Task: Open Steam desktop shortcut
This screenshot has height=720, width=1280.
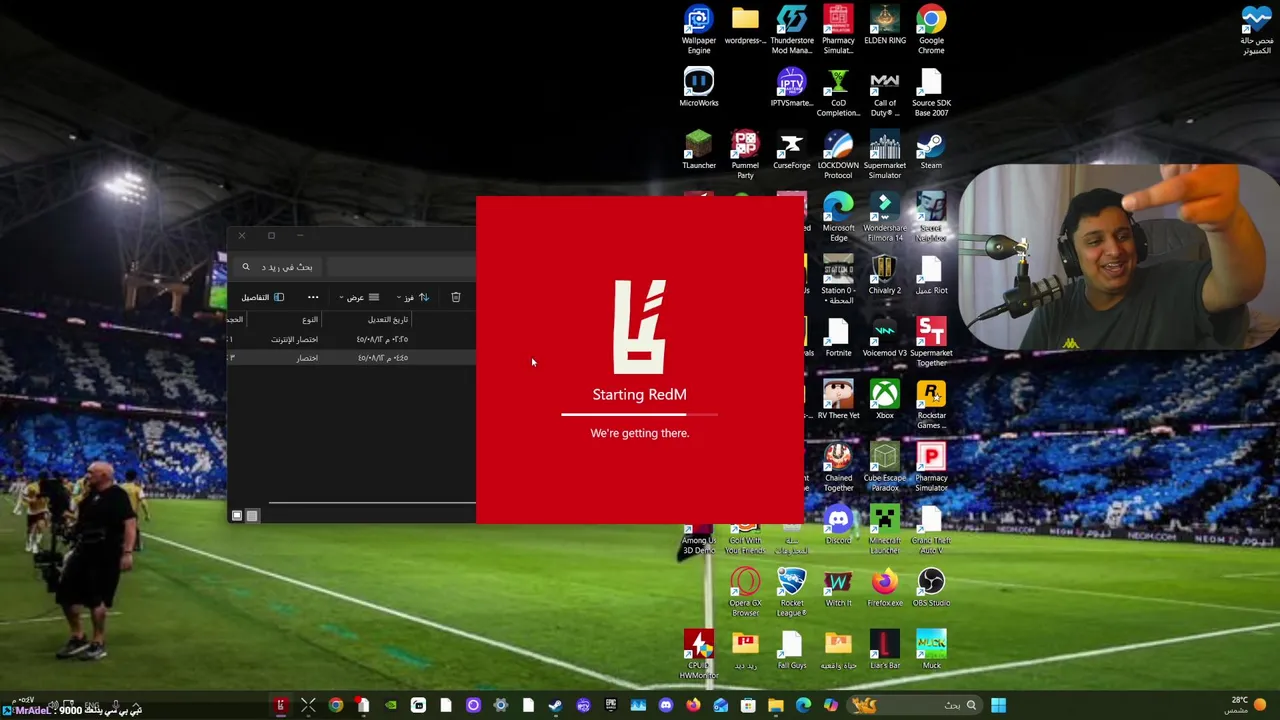Action: [x=931, y=149]
